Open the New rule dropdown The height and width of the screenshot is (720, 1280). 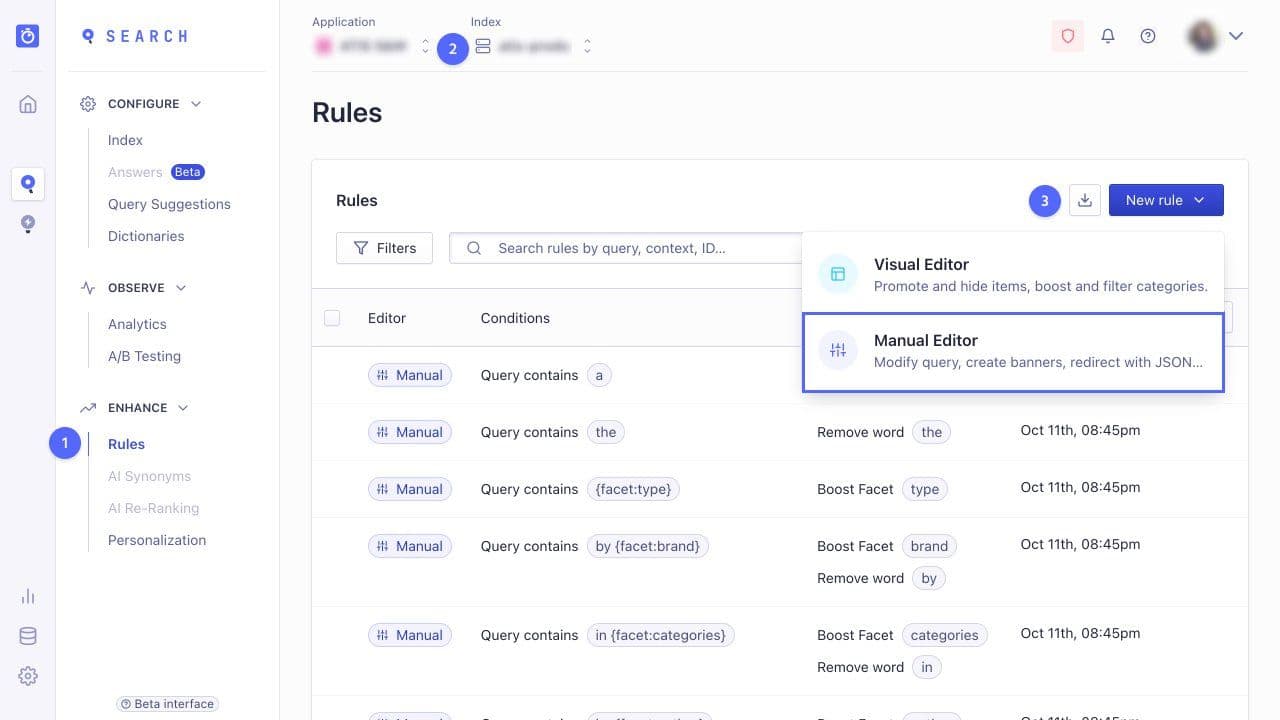click(1166, 200)
